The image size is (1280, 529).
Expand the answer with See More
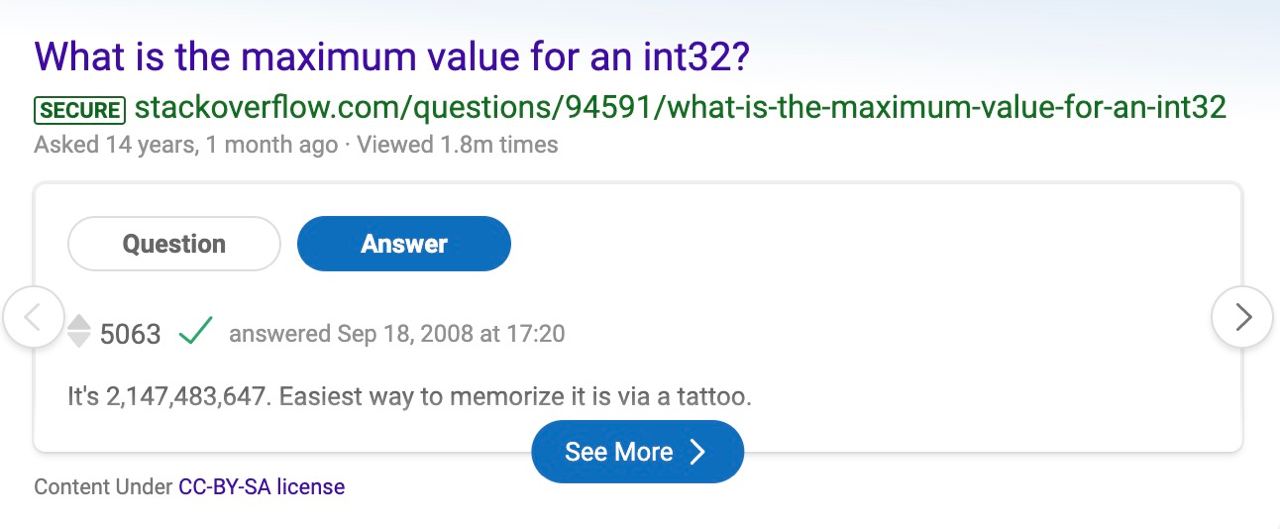click(620, 452)
